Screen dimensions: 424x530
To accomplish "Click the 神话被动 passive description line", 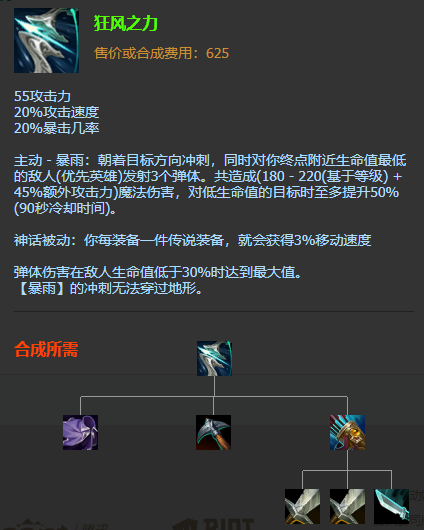I will tap(192, 240).
